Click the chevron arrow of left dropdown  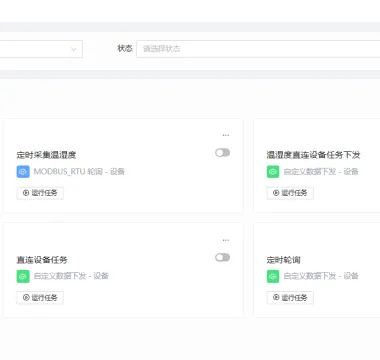(74, 49)
